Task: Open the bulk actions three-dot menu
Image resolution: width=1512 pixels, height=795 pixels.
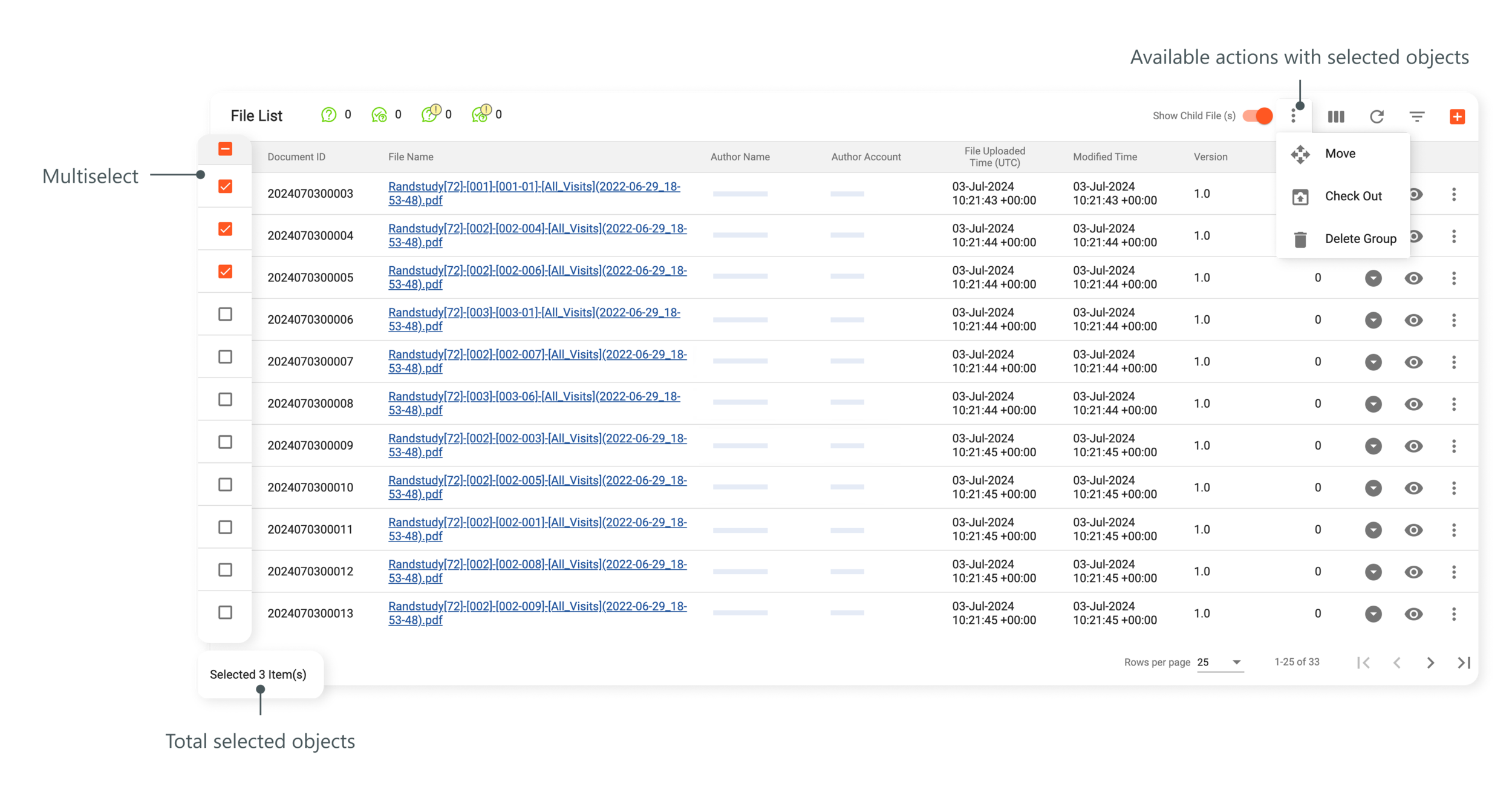Action: click(1294, 116)
